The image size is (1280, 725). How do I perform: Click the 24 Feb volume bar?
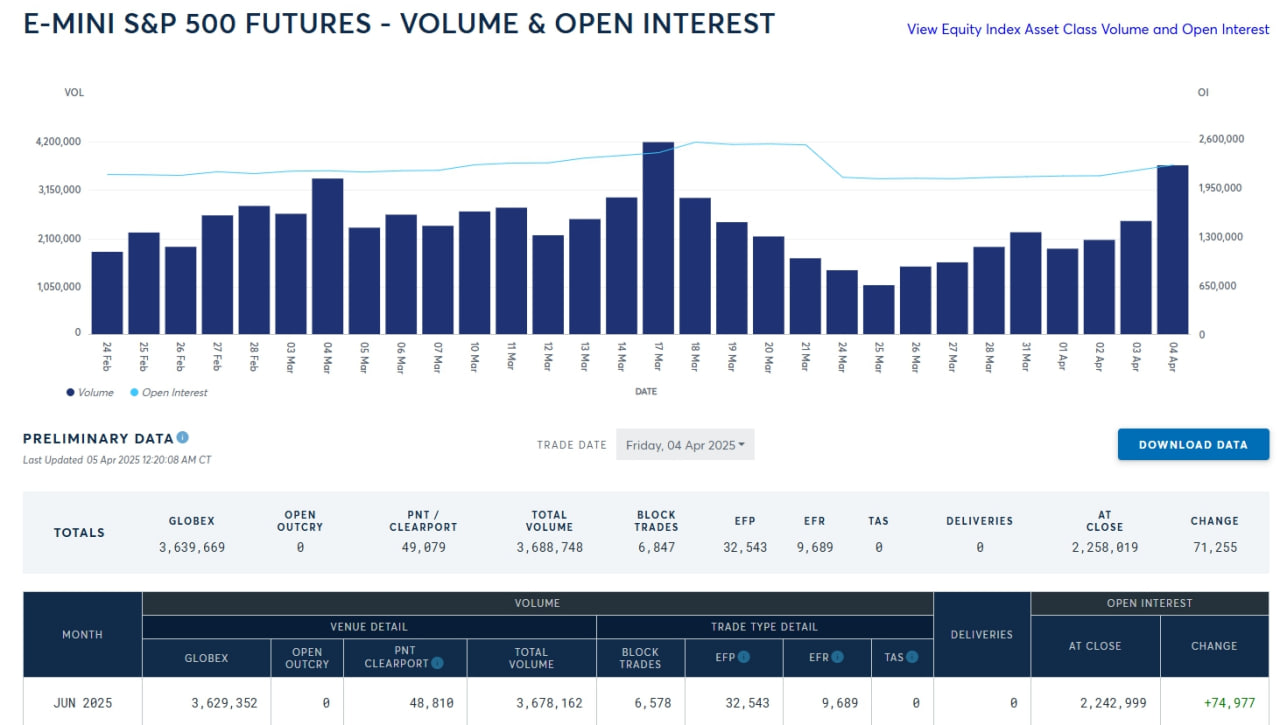pyautogui.click(x=107, y=293)
